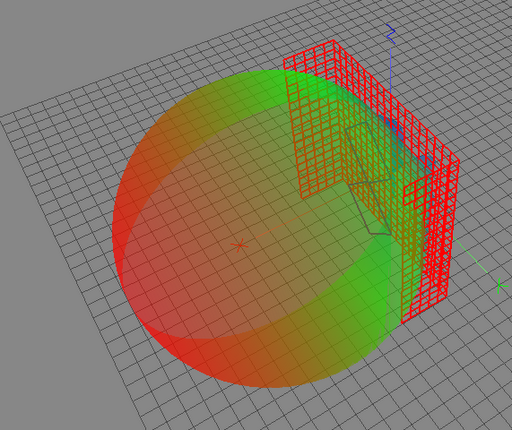Select the upper gray outlined rectangle inside sphere

(368, 153)
